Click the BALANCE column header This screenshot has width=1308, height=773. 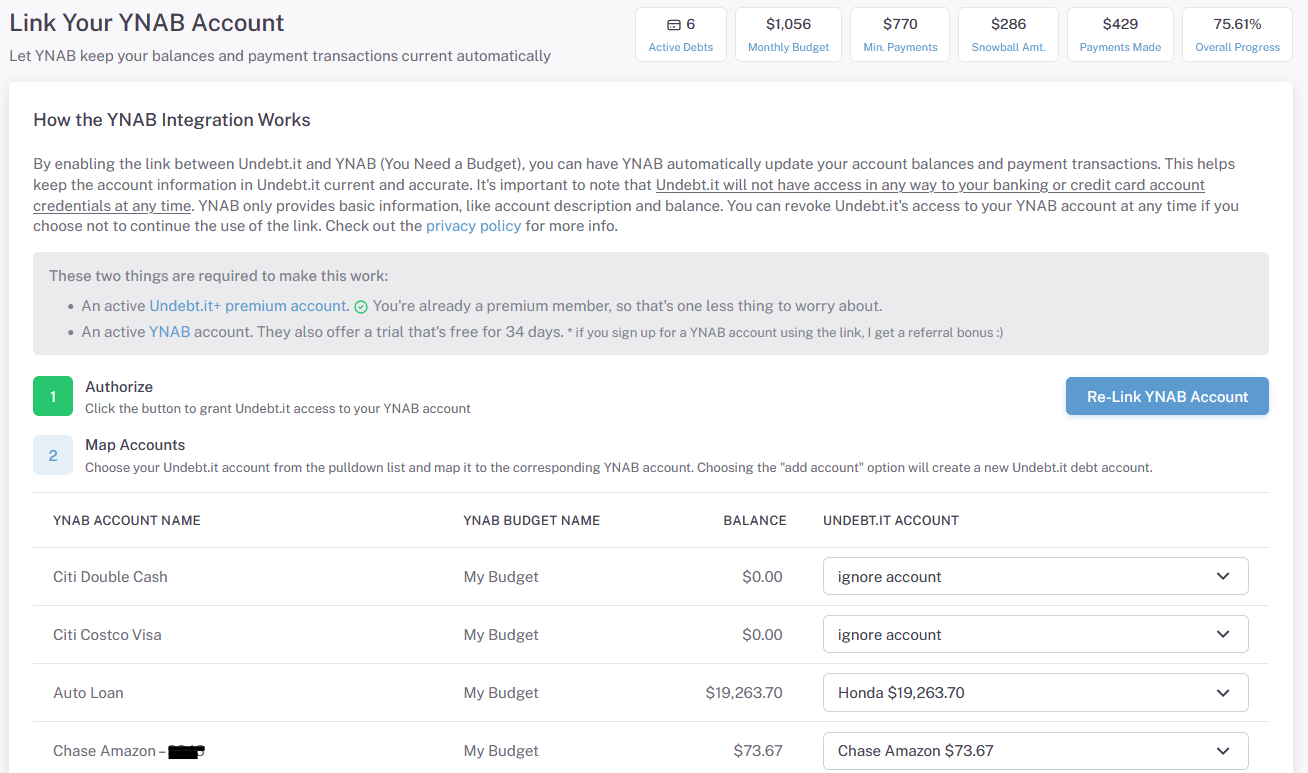(x=755, y=520)
